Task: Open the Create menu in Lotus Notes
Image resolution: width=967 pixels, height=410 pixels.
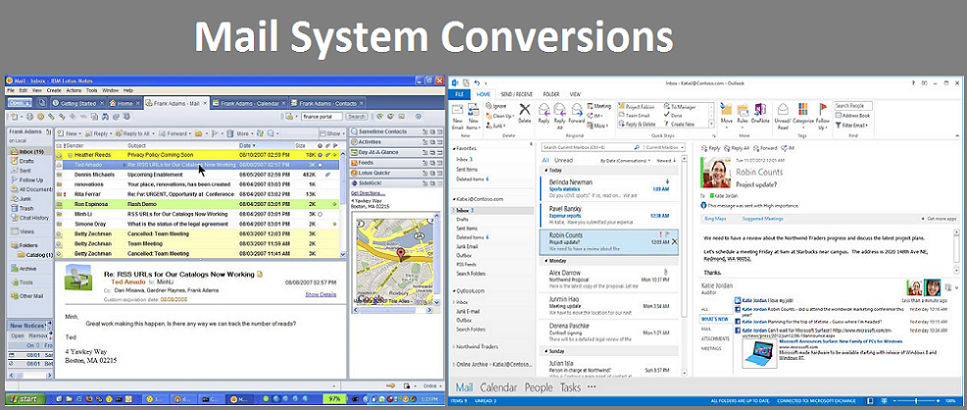Action: point(54,91)
